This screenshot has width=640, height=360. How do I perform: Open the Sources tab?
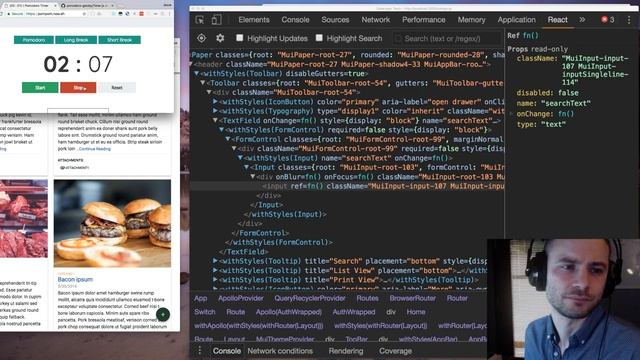tap(335, 20)
